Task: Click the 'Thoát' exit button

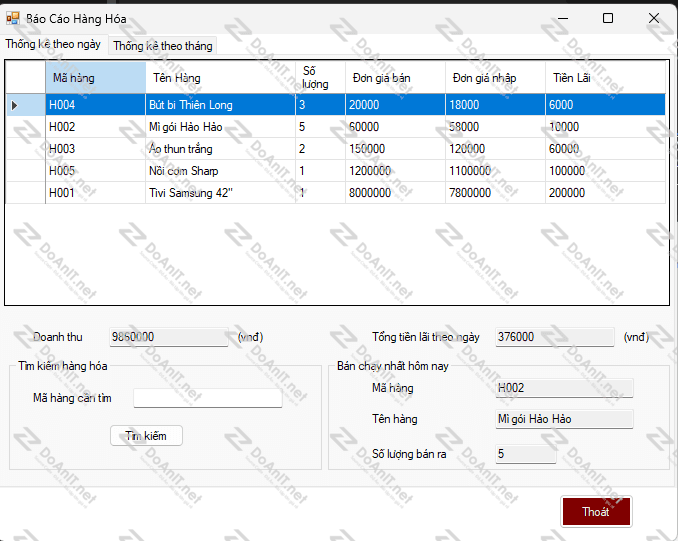Action: pos(596,511)
